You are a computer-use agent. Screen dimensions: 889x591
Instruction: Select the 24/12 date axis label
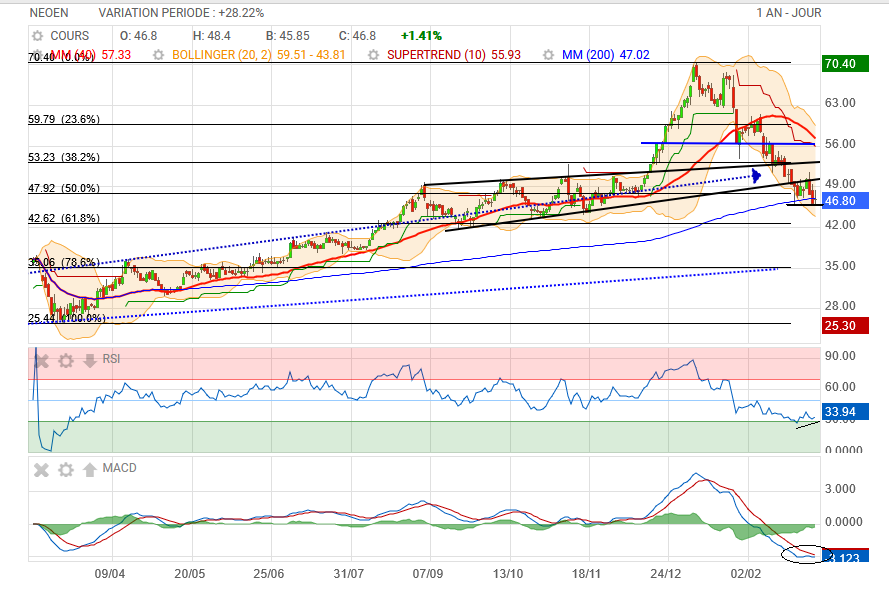click(666, 573)
